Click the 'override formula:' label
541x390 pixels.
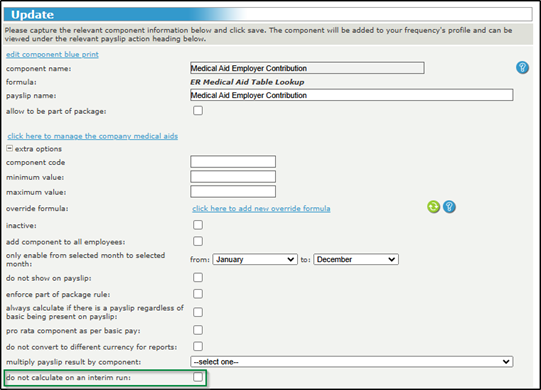tap(37, 208)
